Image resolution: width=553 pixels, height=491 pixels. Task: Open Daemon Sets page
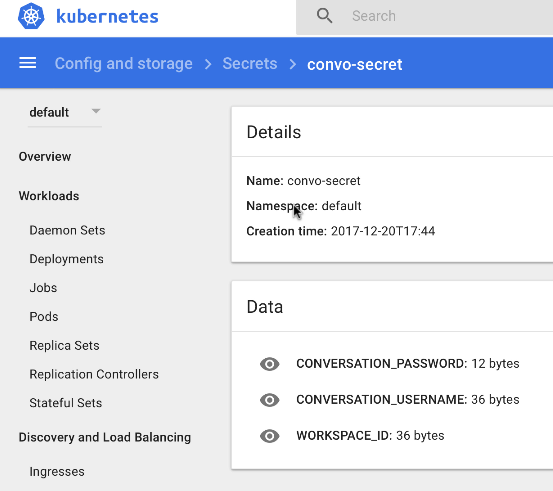point(67,230)
